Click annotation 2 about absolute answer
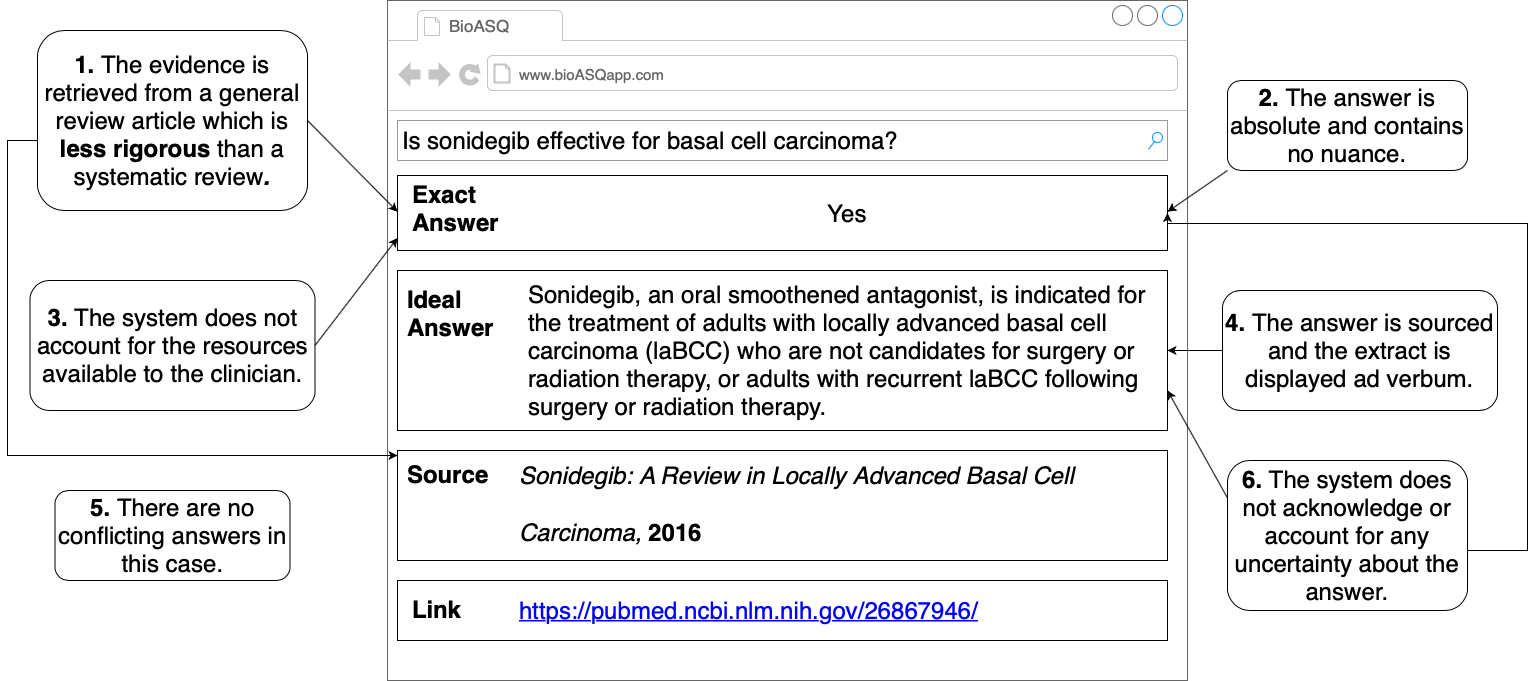Image resolution: width=1536 pixels, height=681 pixels. pos(1346,126)
